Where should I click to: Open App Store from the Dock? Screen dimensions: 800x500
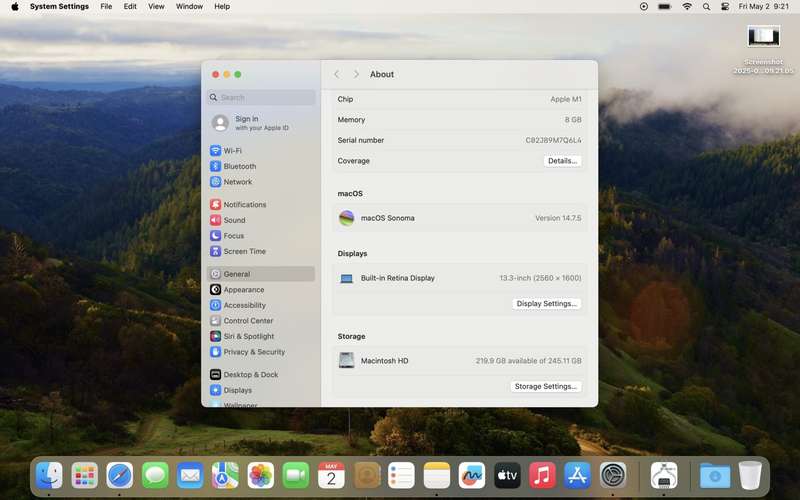(578, 476)
